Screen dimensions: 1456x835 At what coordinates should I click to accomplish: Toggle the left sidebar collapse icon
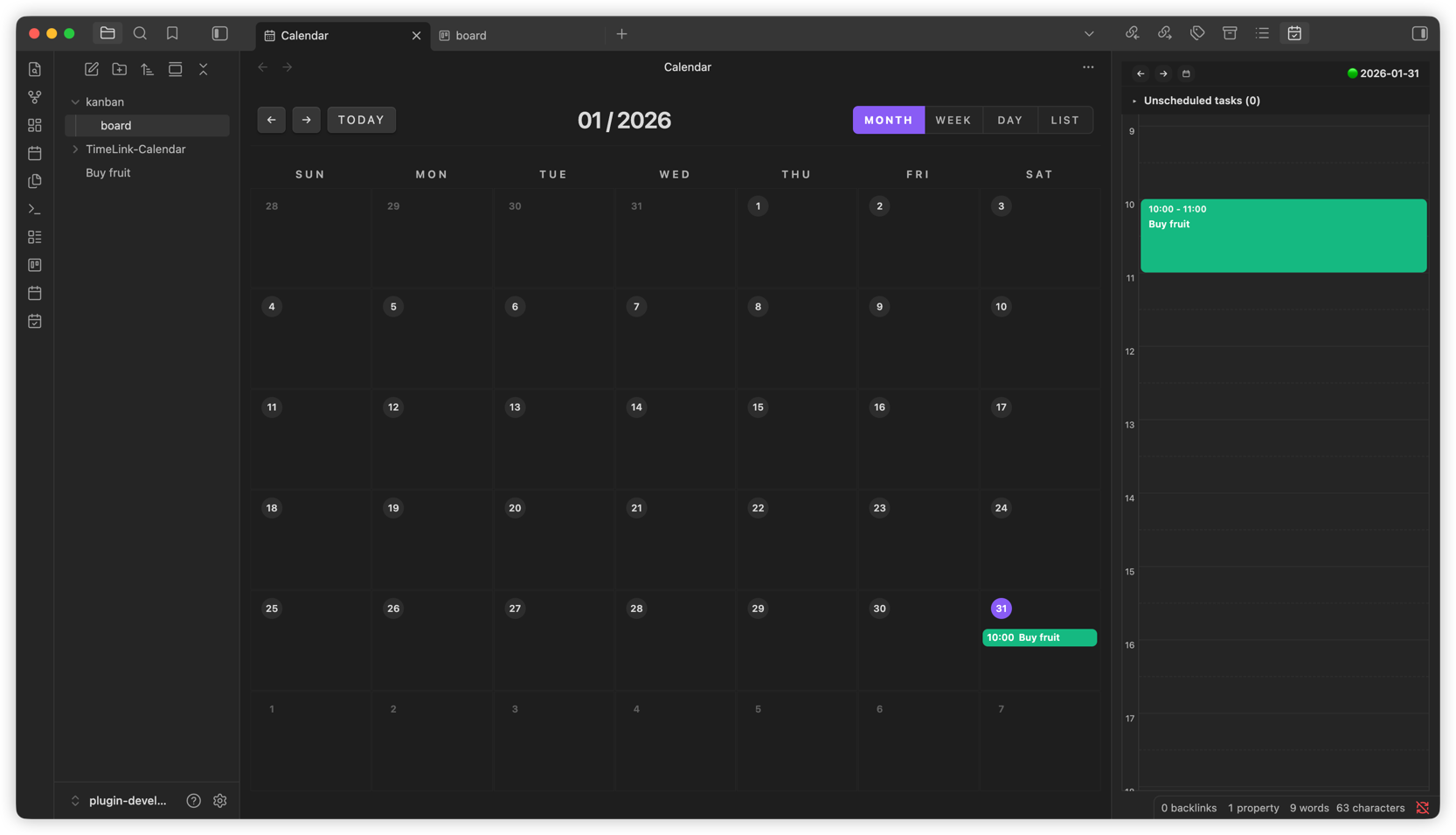pyautogui.click(x=219, y=32)
